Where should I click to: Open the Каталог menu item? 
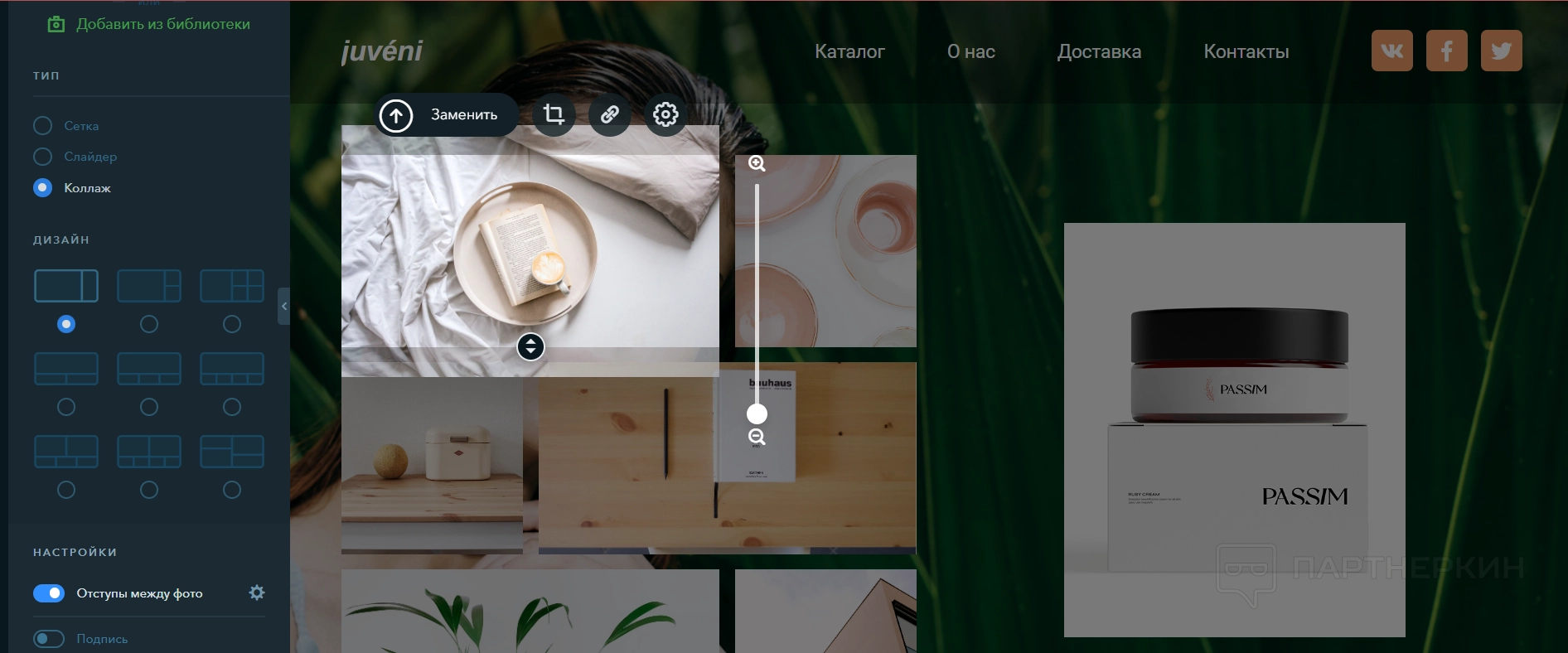pos(849,51)
